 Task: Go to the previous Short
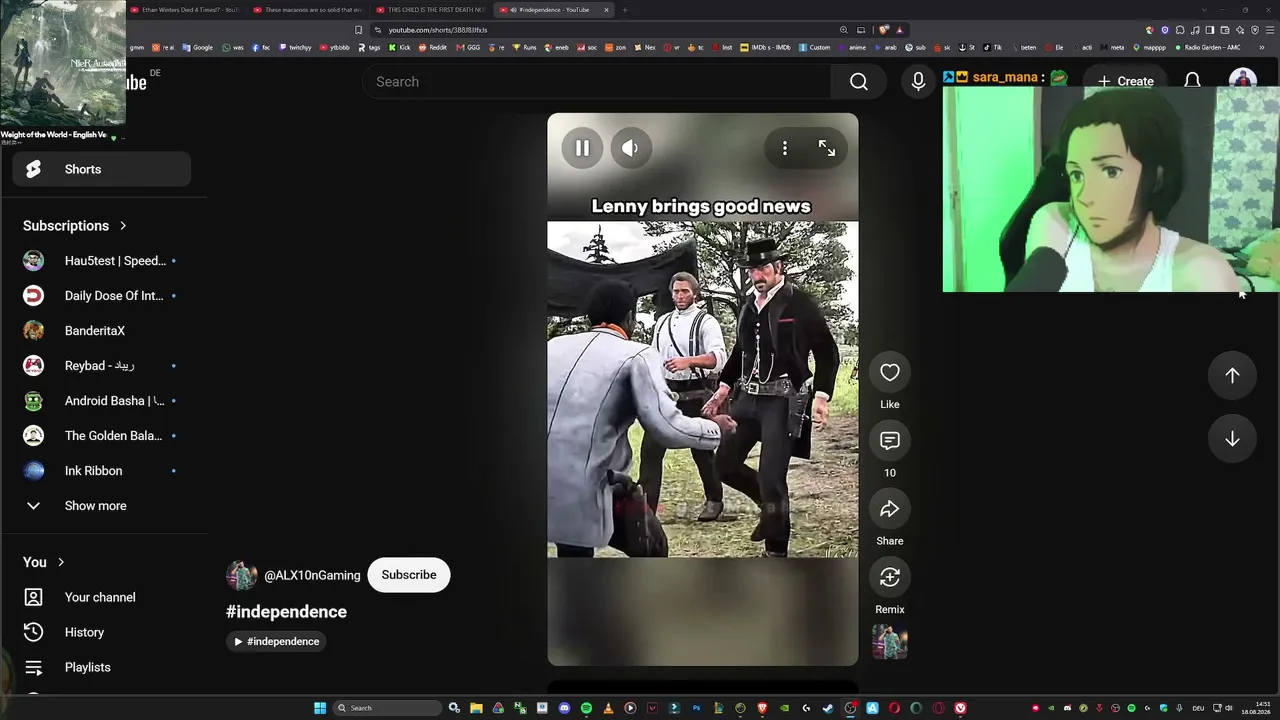1232,375
